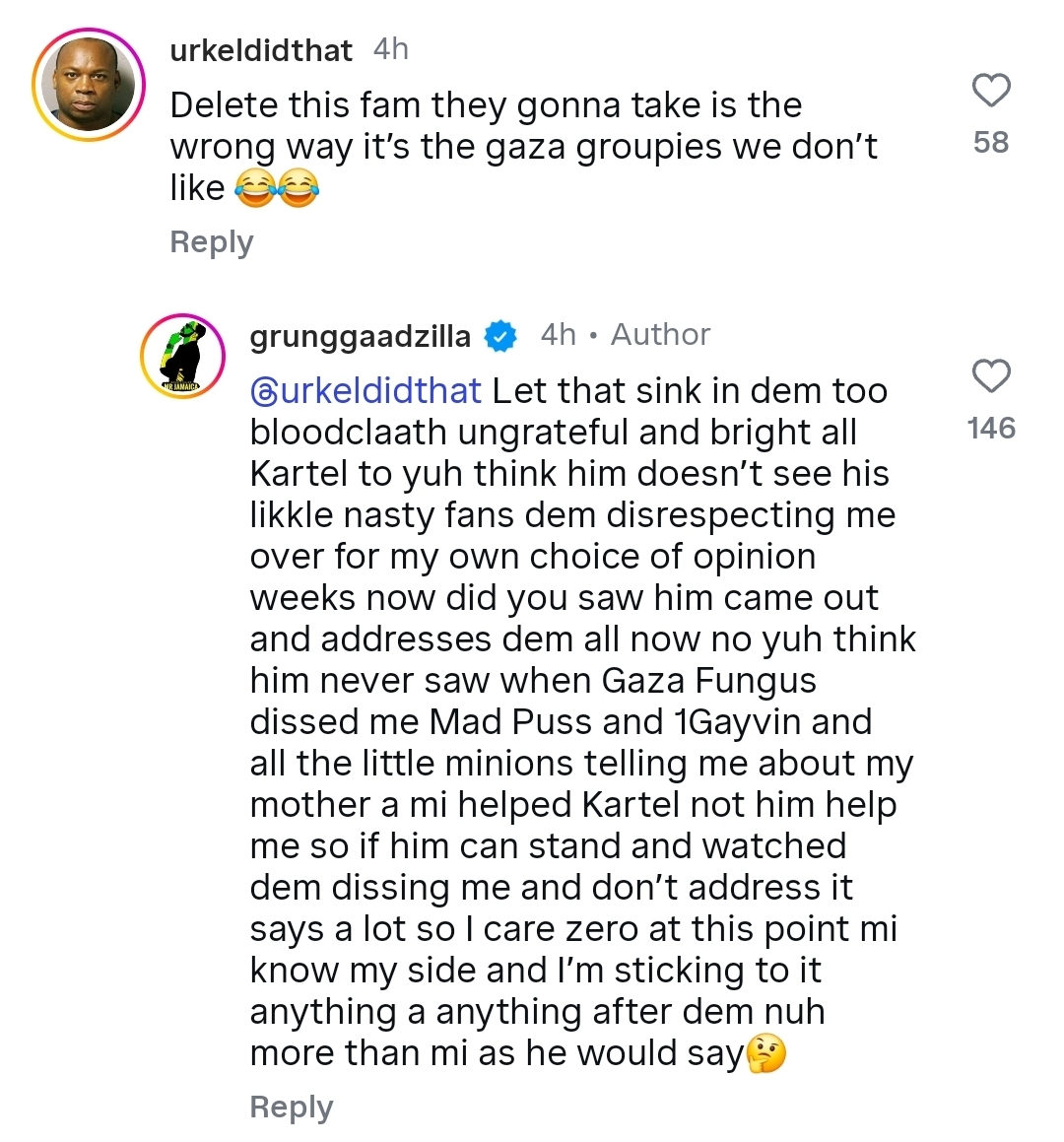Image resolution: width=1064 pixels, height=1142 pixels.
Task: Like urkeldidthat's comment with the heart
Action: point(991,91)
